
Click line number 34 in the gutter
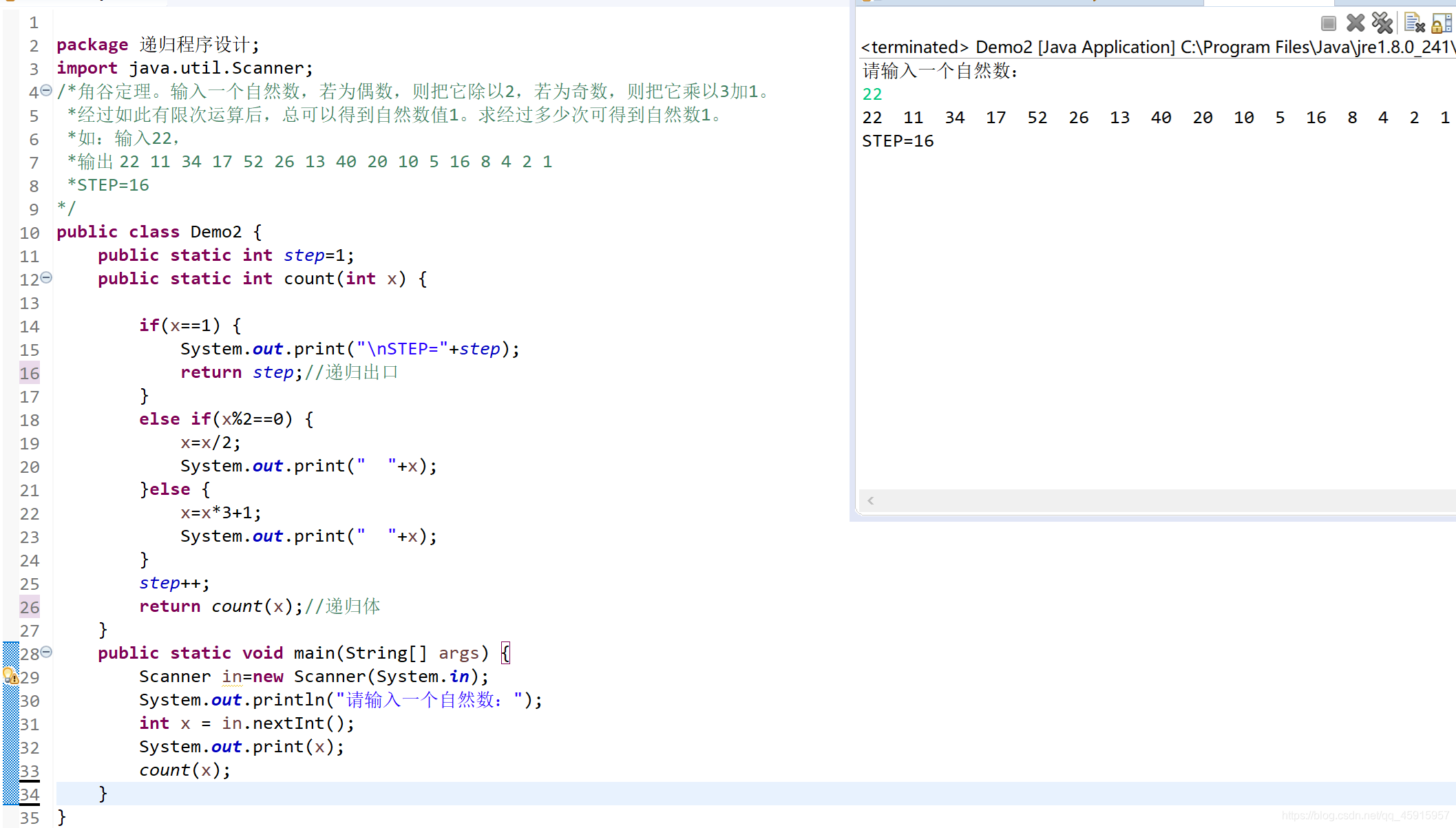(30, 795)
